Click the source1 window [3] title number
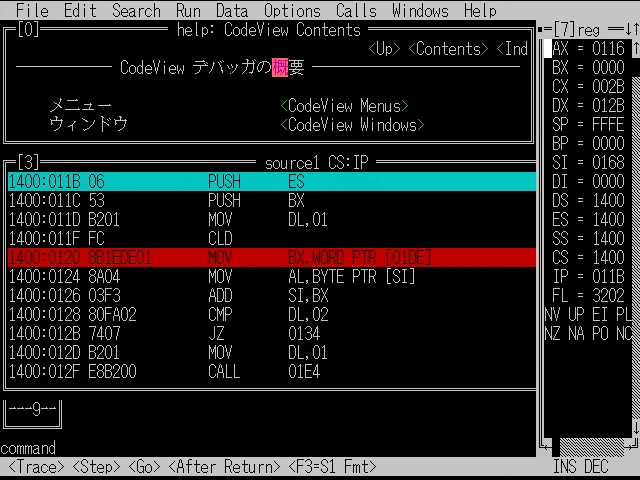Image resolution: width=640 pixels, height=480 pixels. (x=28, y=162)
